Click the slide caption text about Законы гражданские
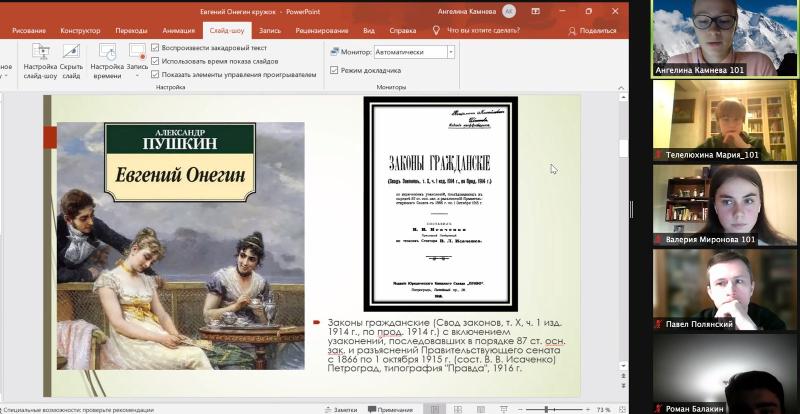Image resolution: width=800 pixels, height=414 pixels. coord(446,346)
